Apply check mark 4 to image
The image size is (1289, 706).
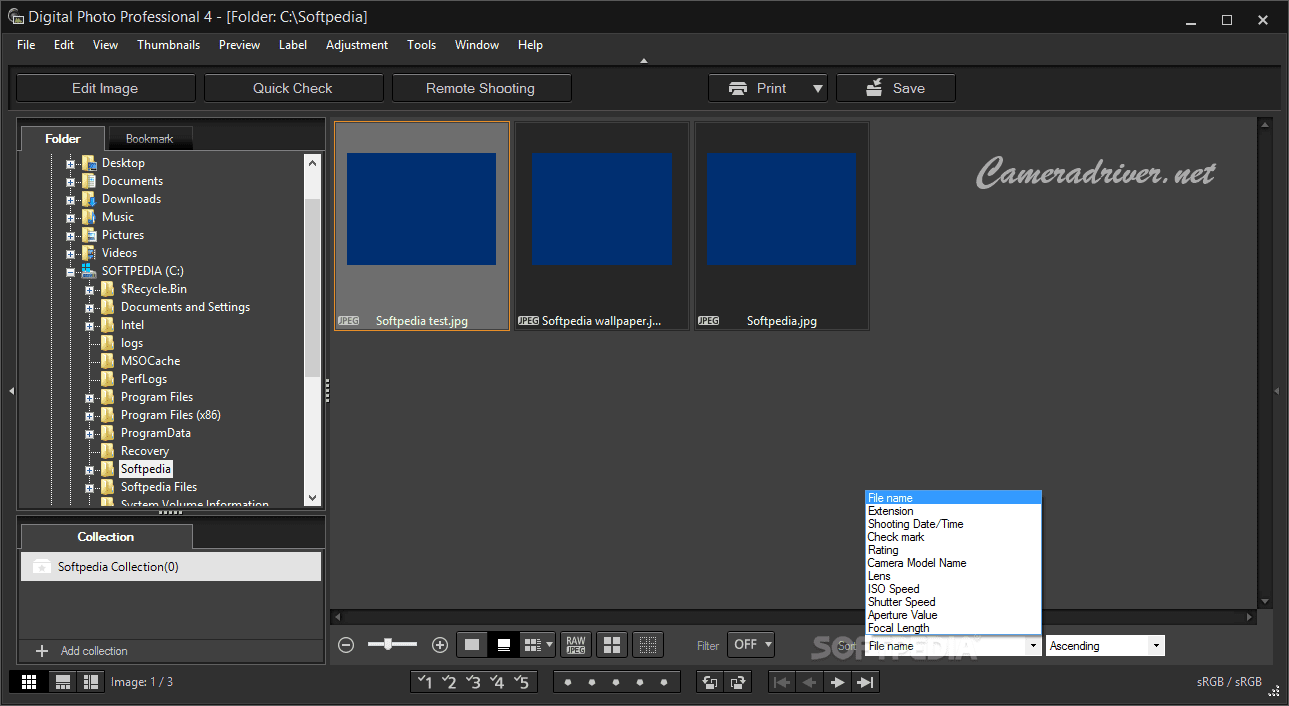(497, 682)
